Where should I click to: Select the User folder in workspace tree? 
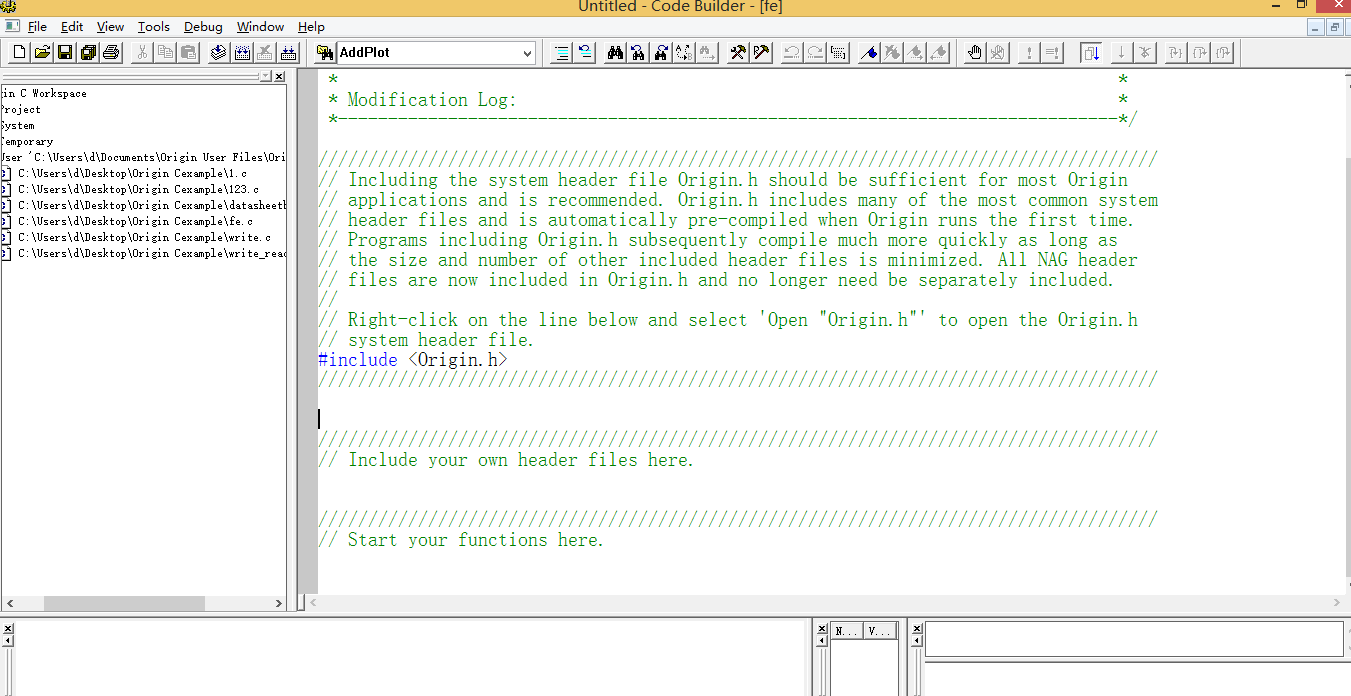143,157
